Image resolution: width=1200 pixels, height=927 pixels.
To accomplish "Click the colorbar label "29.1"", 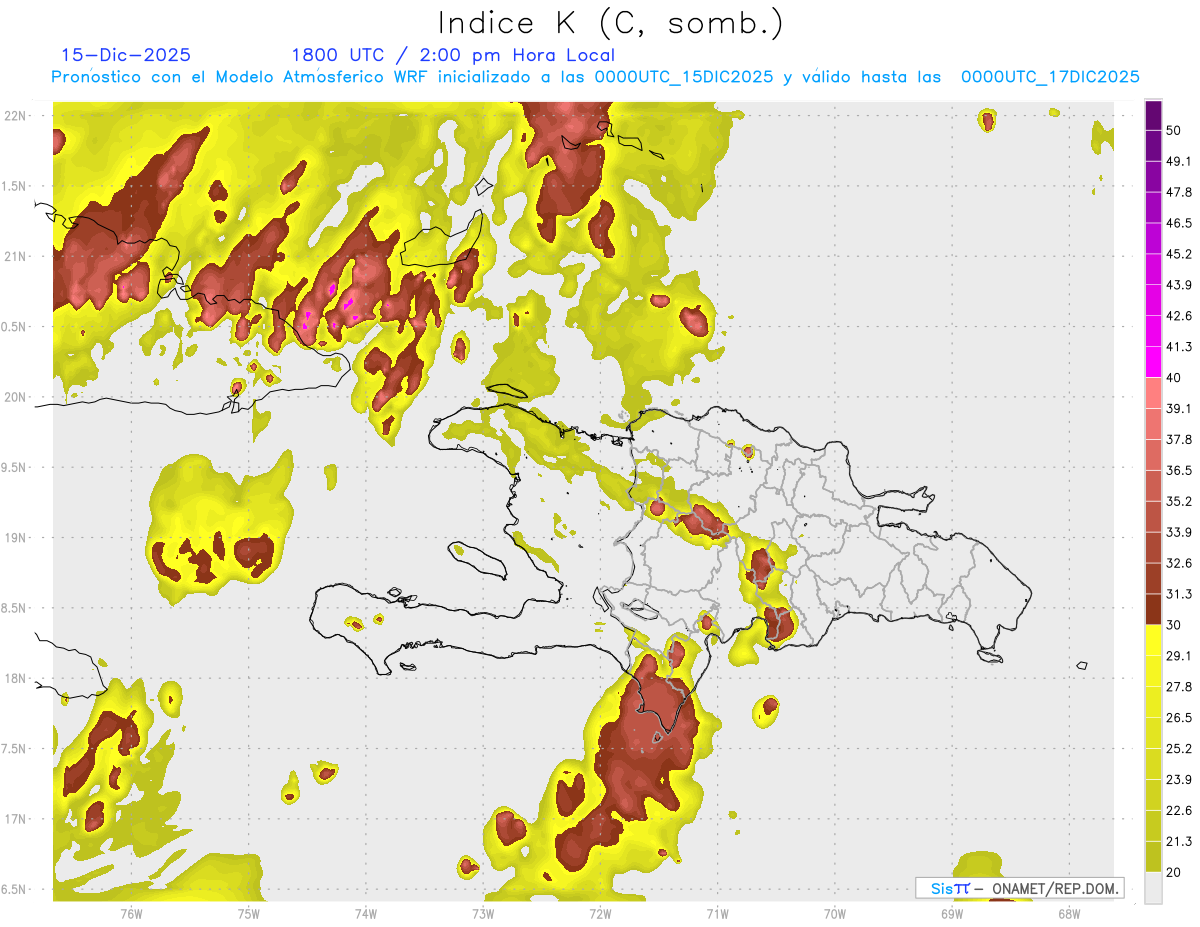I will click(1179, 656).
